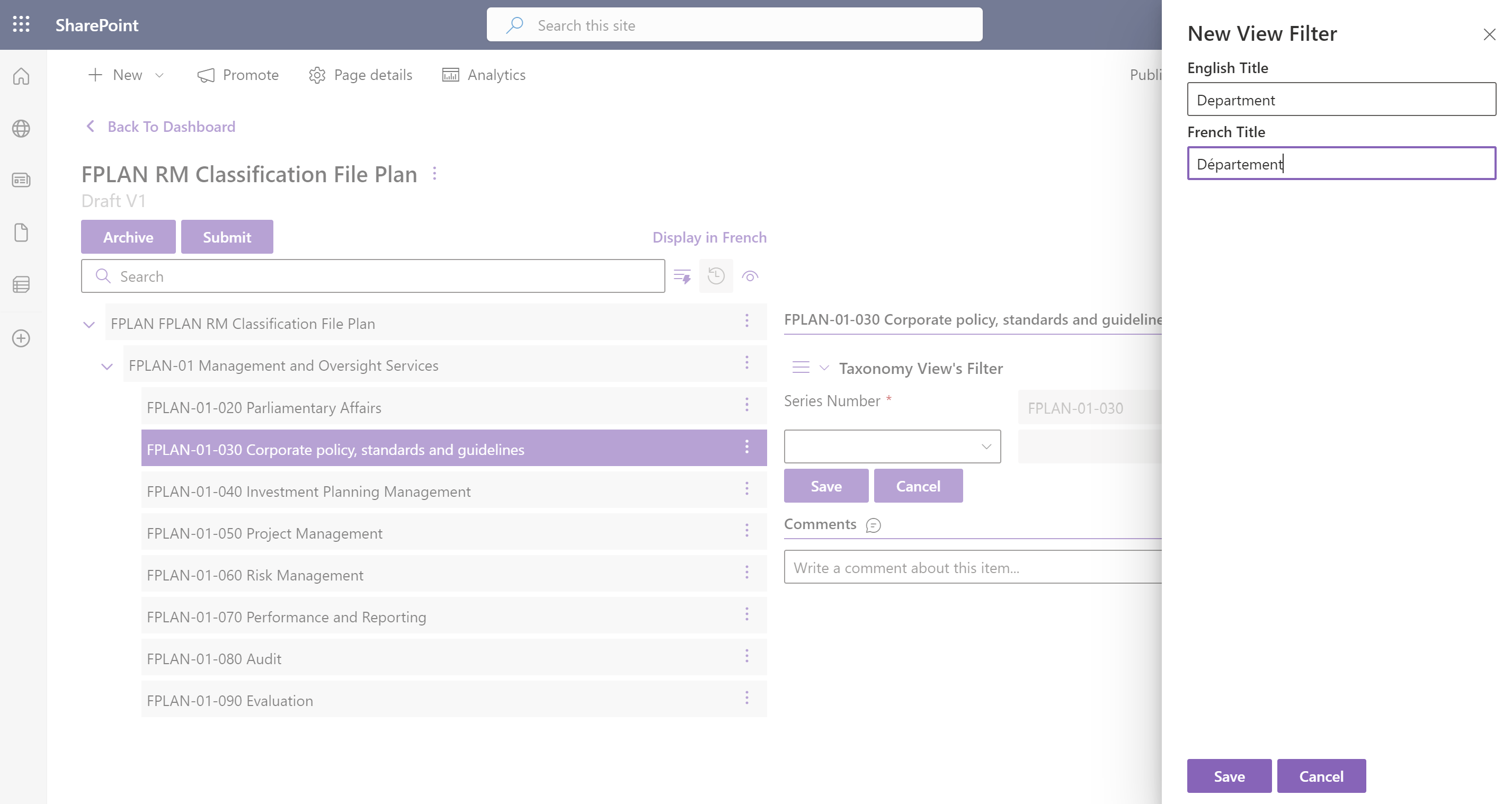Collapse the FPLAN-01 Management and Oversight node
Screen dimensions: 1512x804
pyautogui.click(x=107, y=367)
